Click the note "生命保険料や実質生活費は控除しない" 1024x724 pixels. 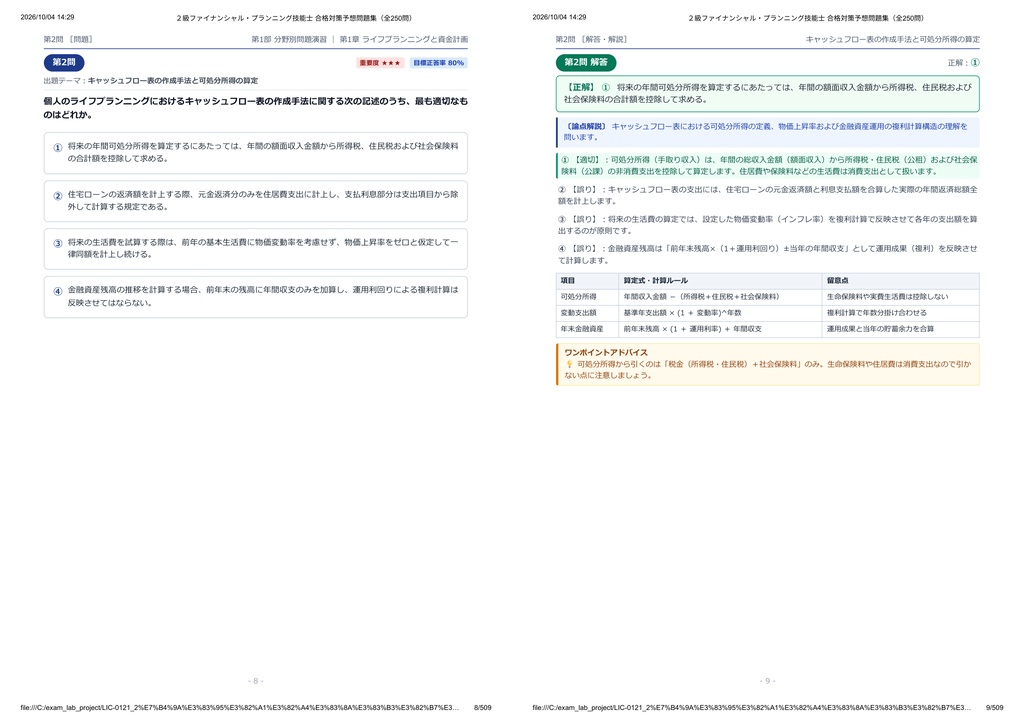point(888,297)
